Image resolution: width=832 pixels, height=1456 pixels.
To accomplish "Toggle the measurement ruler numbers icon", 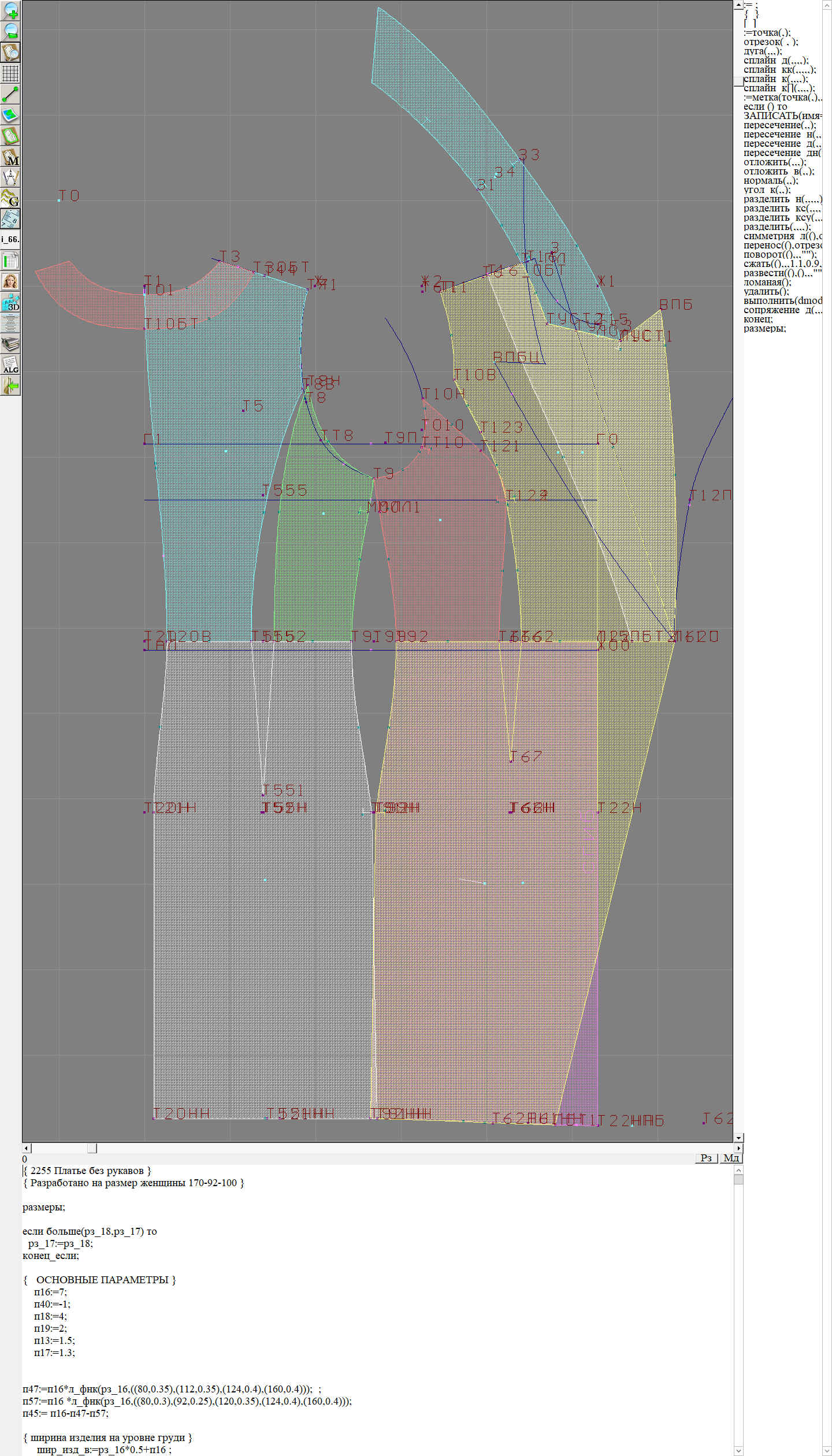I will (10, 219).
